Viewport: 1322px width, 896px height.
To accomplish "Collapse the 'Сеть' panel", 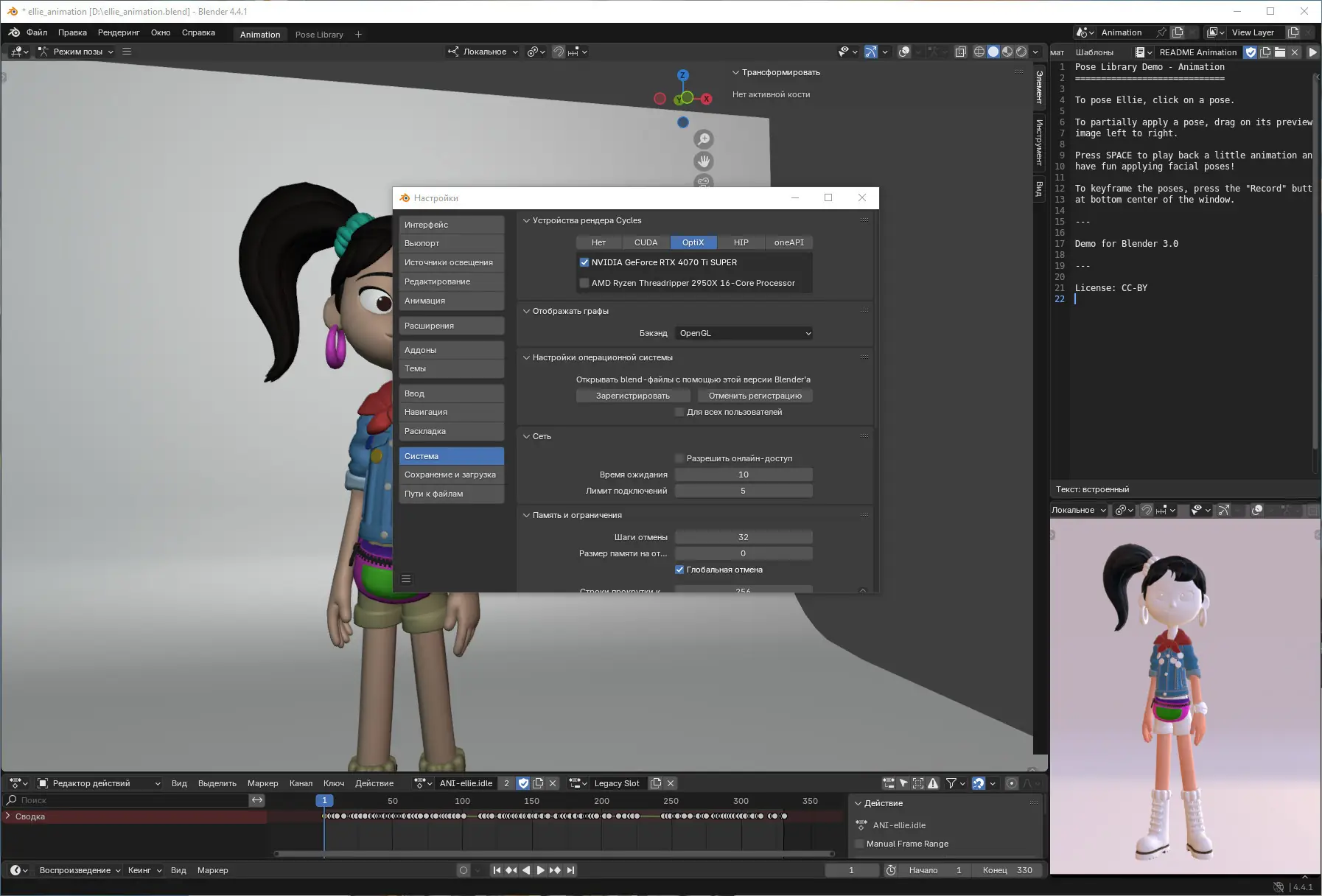I will tap(526, 436).
